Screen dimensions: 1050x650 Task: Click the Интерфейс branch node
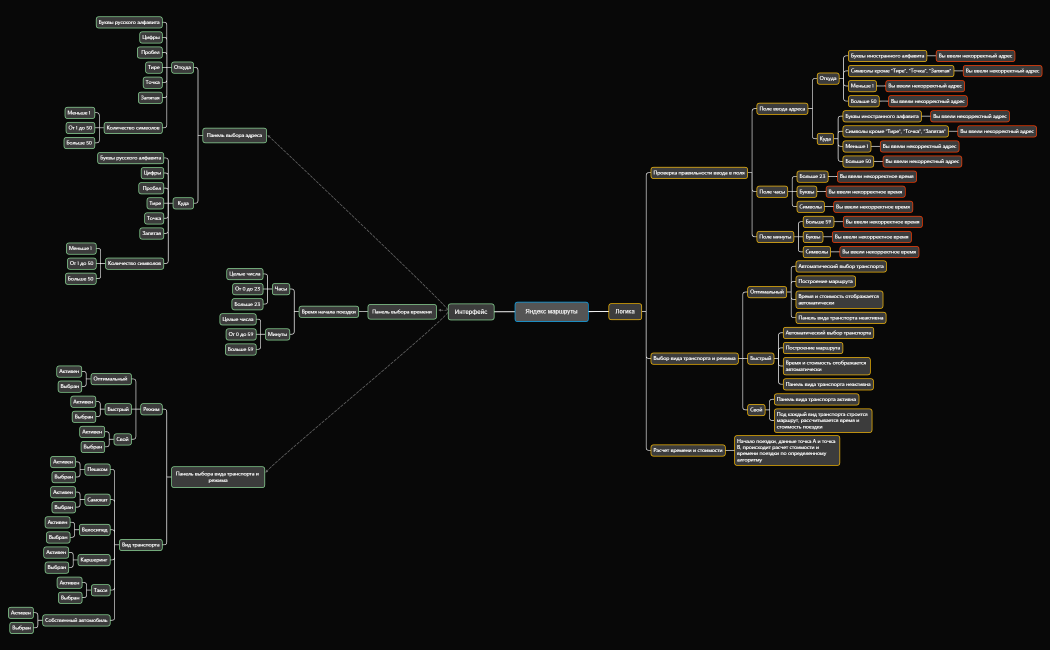[470, 311]
